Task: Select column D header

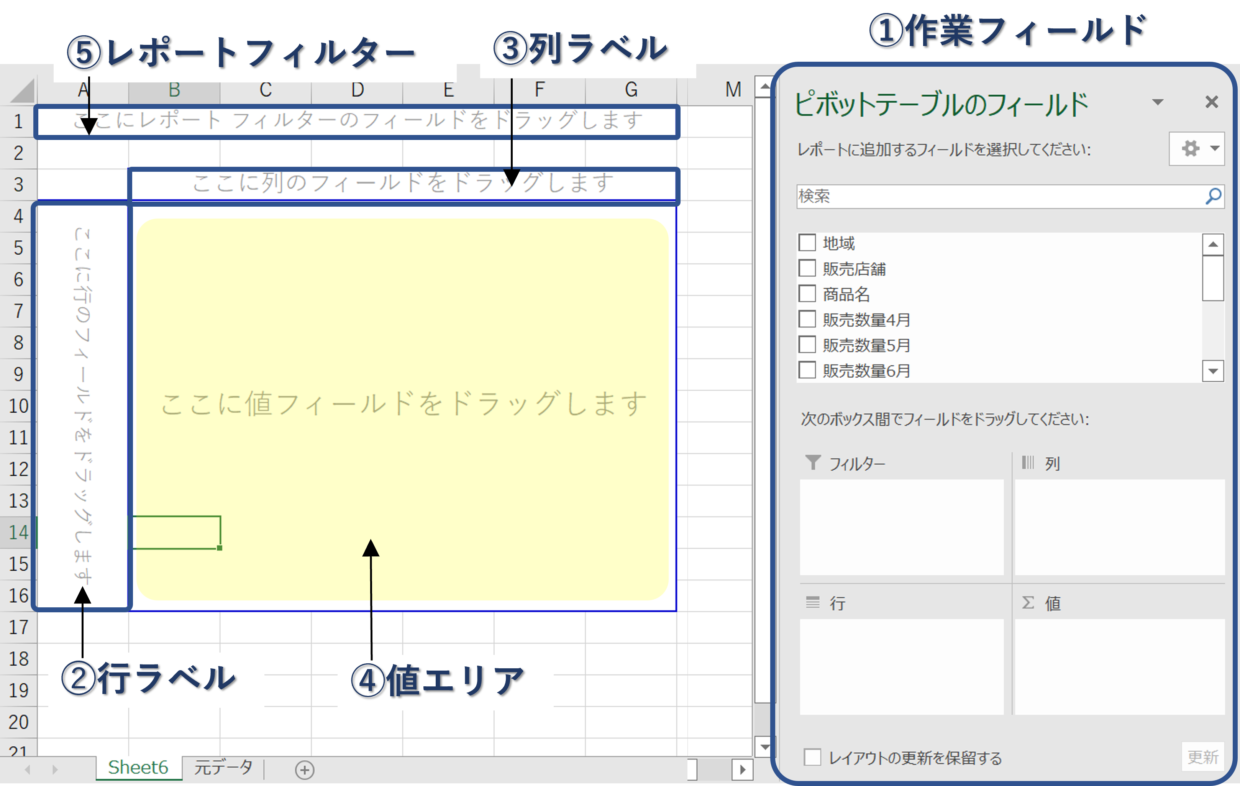Action: point(357,90)
